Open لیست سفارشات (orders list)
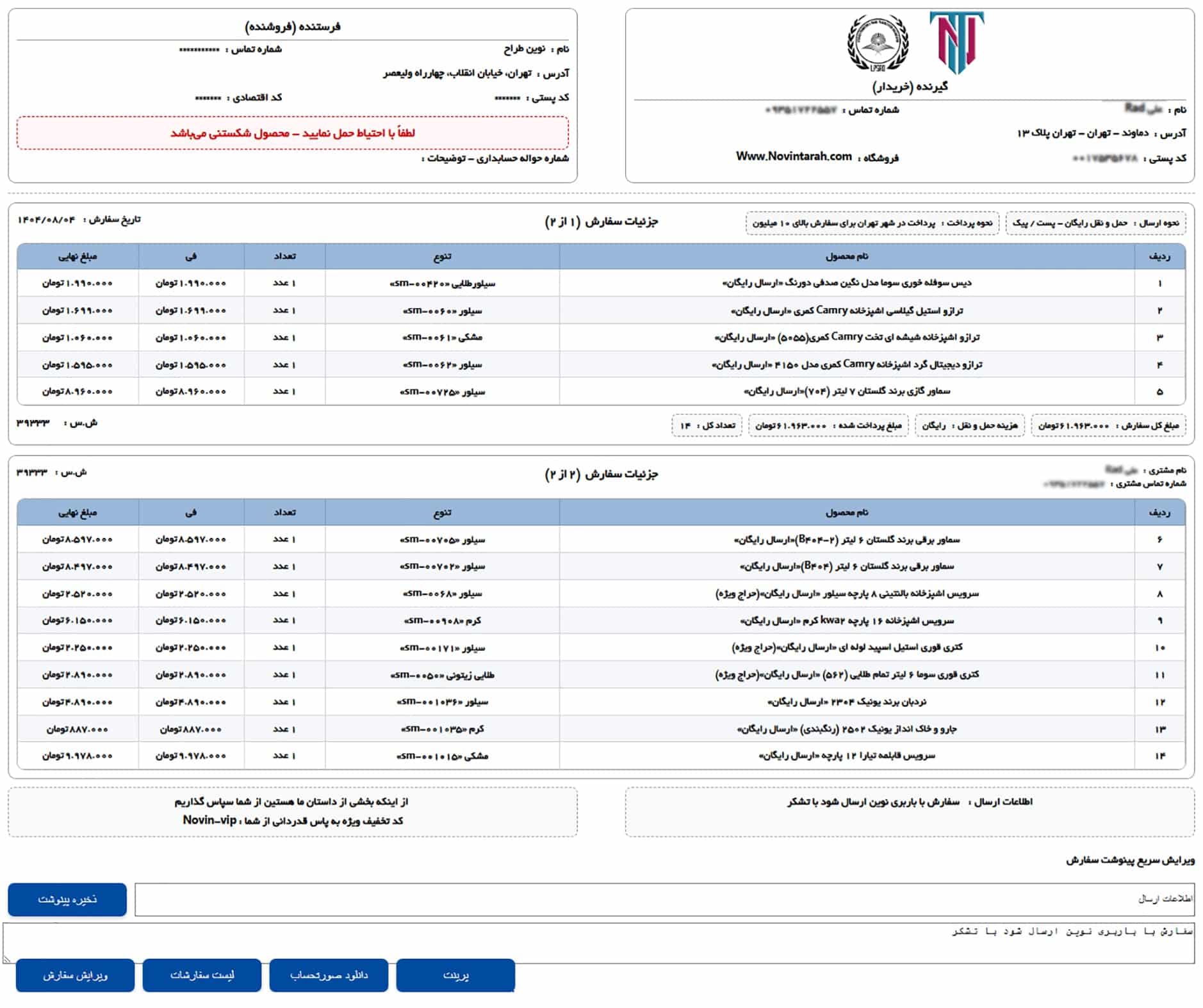The image size is (1203, 1008). [x=202, y=975]
